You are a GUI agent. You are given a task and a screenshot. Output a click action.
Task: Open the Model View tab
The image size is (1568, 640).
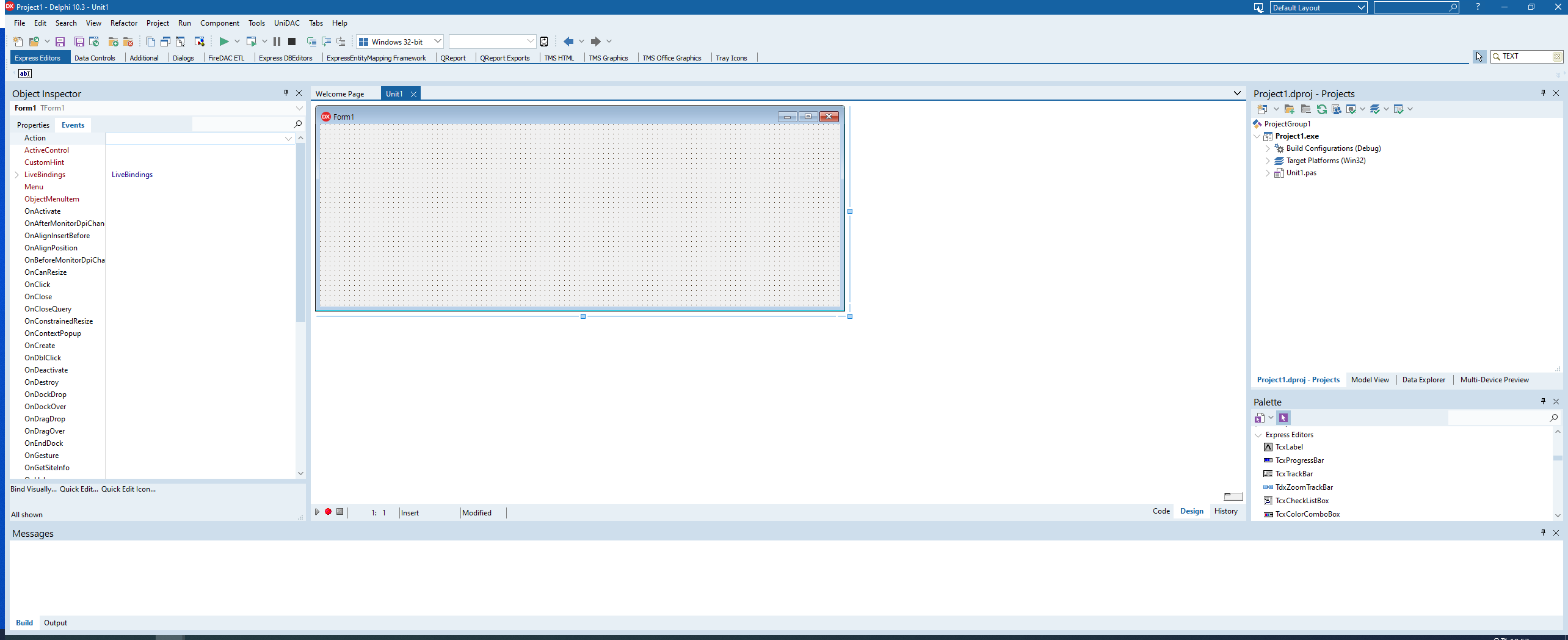1370,380
